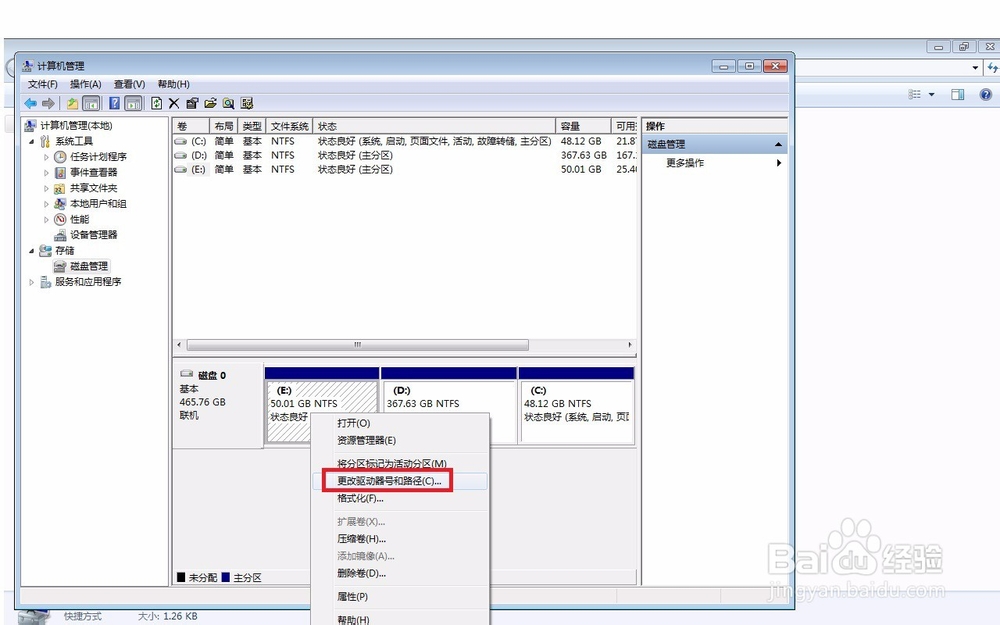Collapse the 磁盘管理 actions section arrow
Viewport: 1000px width, 625px height.
click(x=778, y=145)
